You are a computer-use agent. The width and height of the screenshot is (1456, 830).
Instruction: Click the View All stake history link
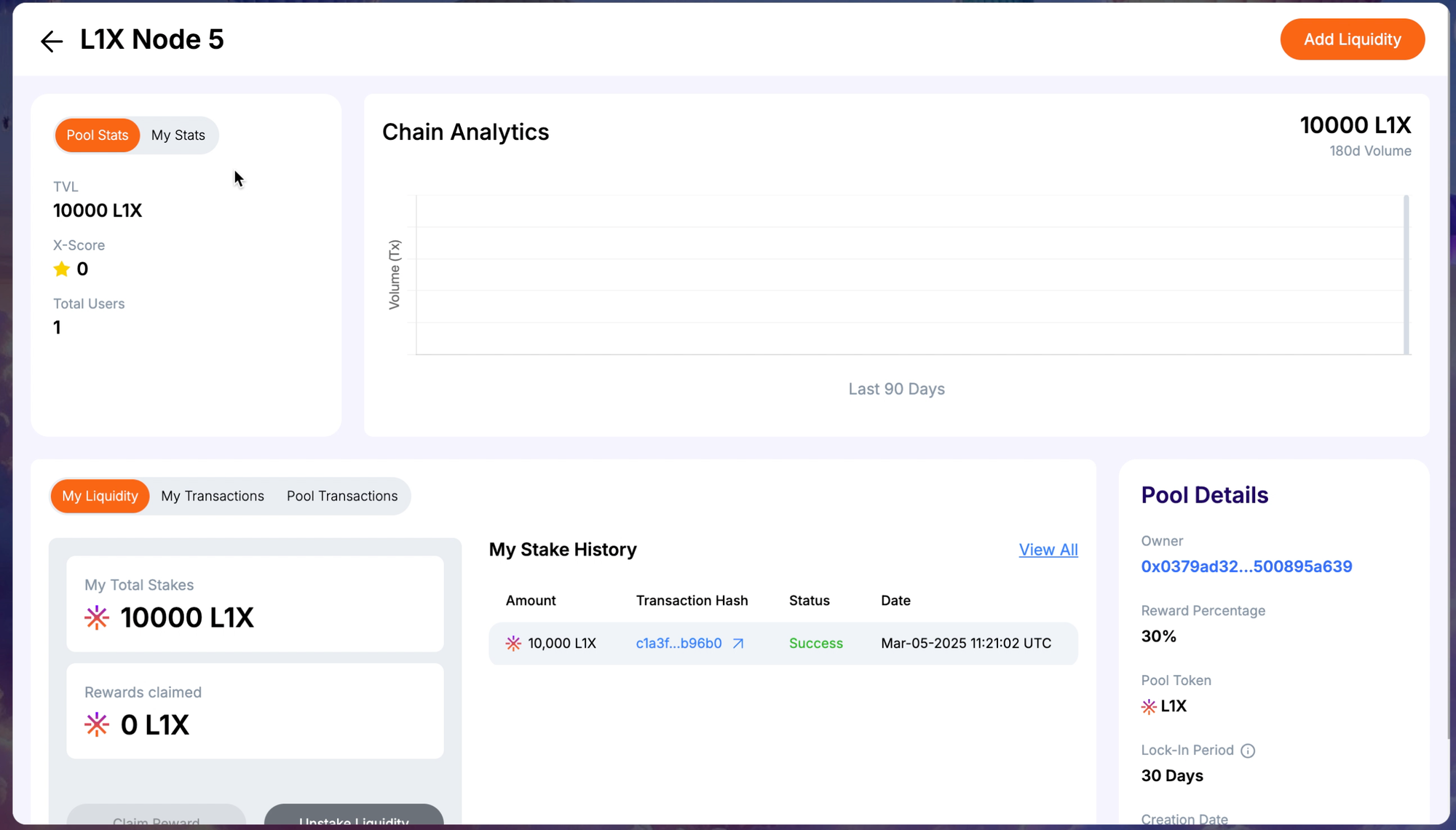point(1048,550)
